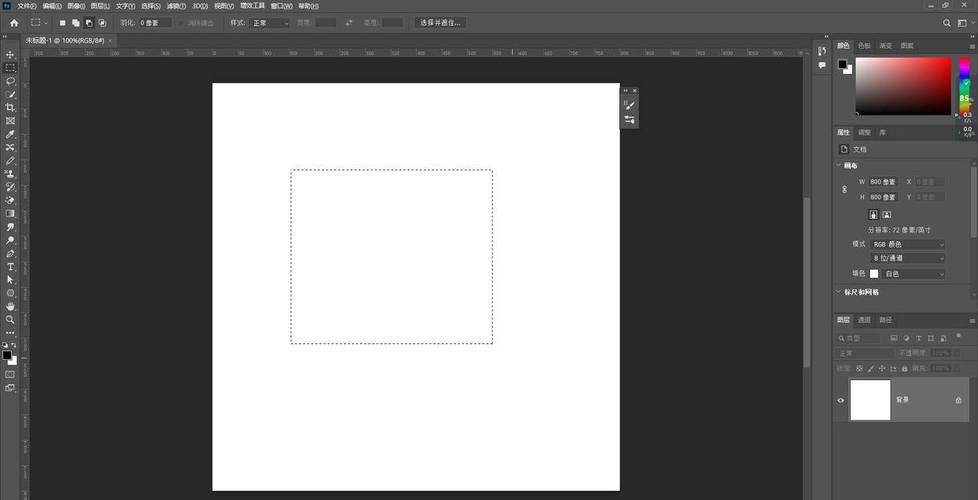The image size is (978, 500).
Task: Toggle the width-height link constraint icon
Action: [844, 189]
